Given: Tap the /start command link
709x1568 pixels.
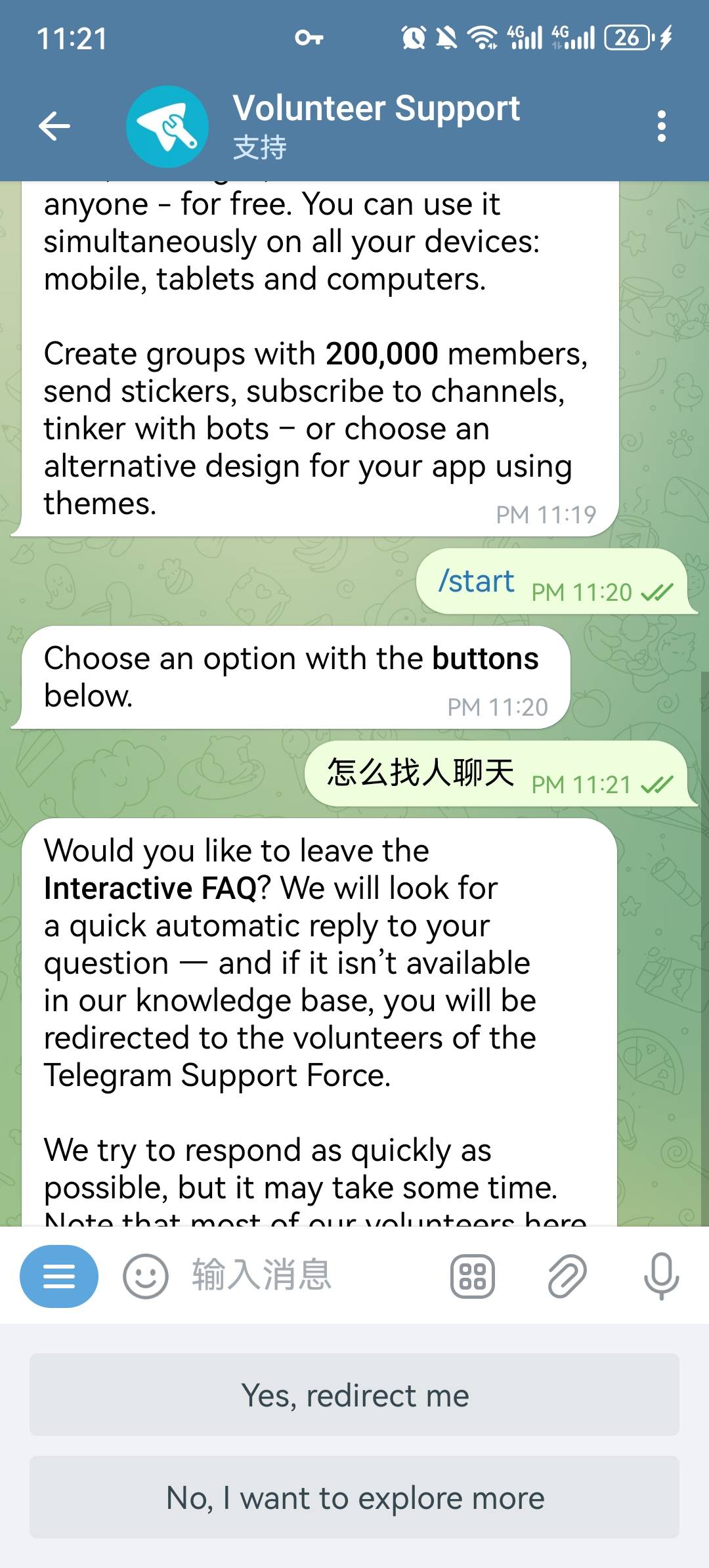Looking at the screenshot, I should (477, 581).
